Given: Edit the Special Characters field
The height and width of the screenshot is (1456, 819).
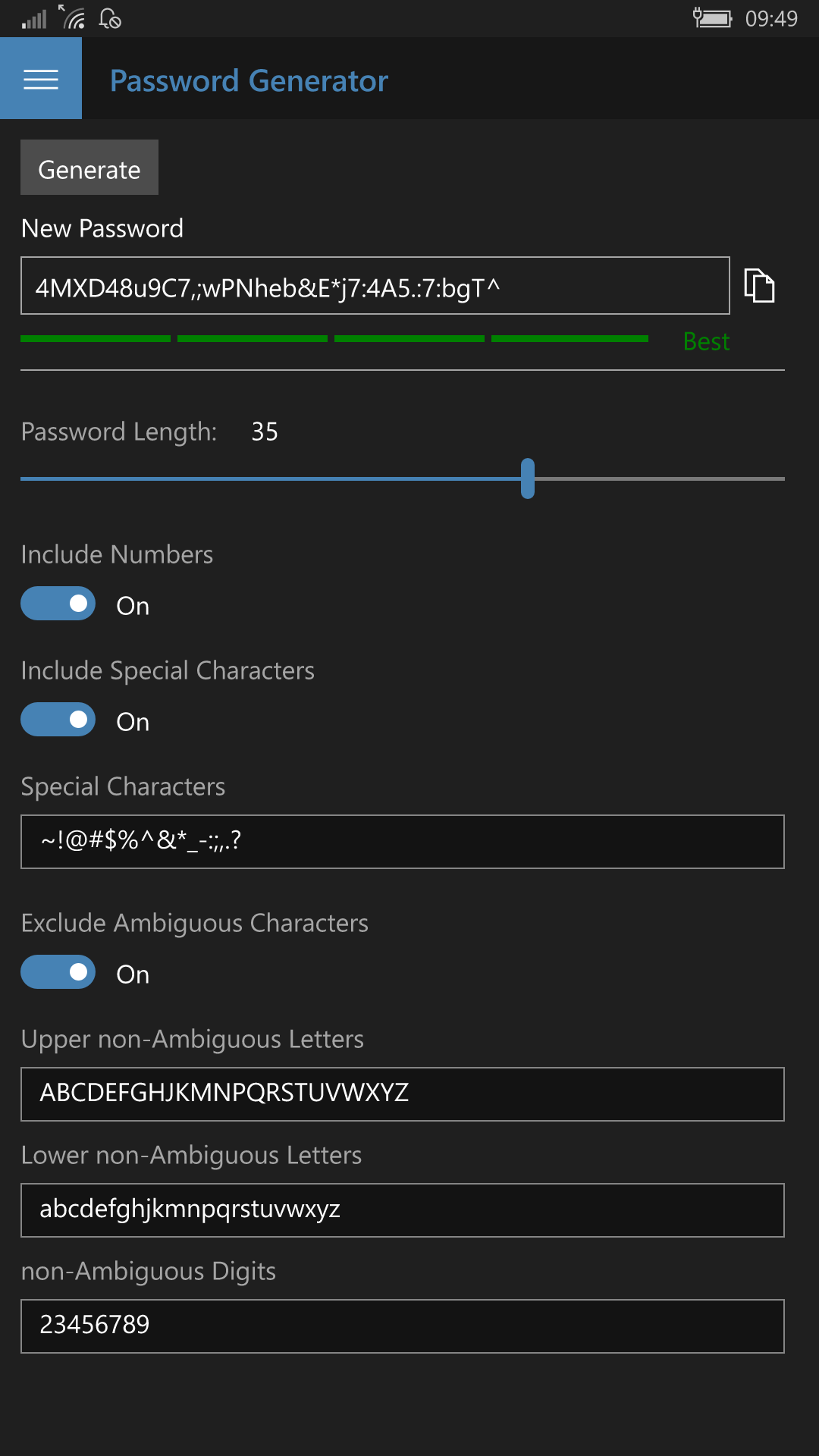Looking at the screenshot, I should click(403, 842).
